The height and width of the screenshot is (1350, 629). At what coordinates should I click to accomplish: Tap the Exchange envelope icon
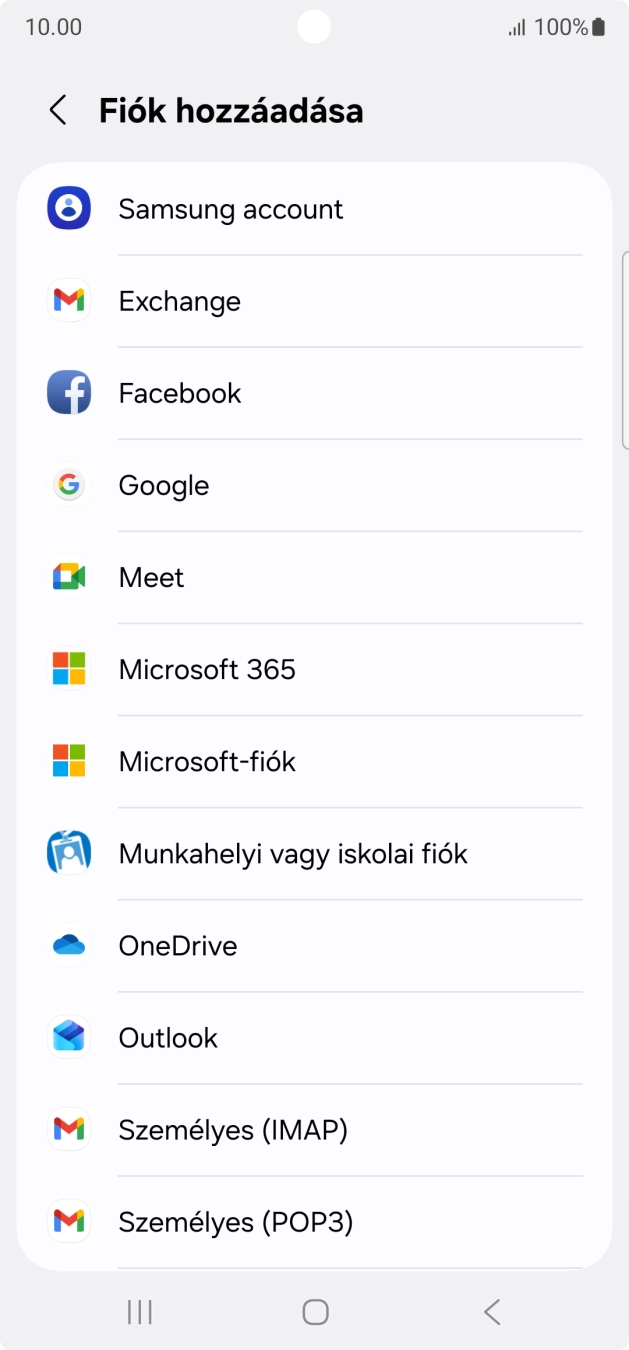click(x=68, y=301)
